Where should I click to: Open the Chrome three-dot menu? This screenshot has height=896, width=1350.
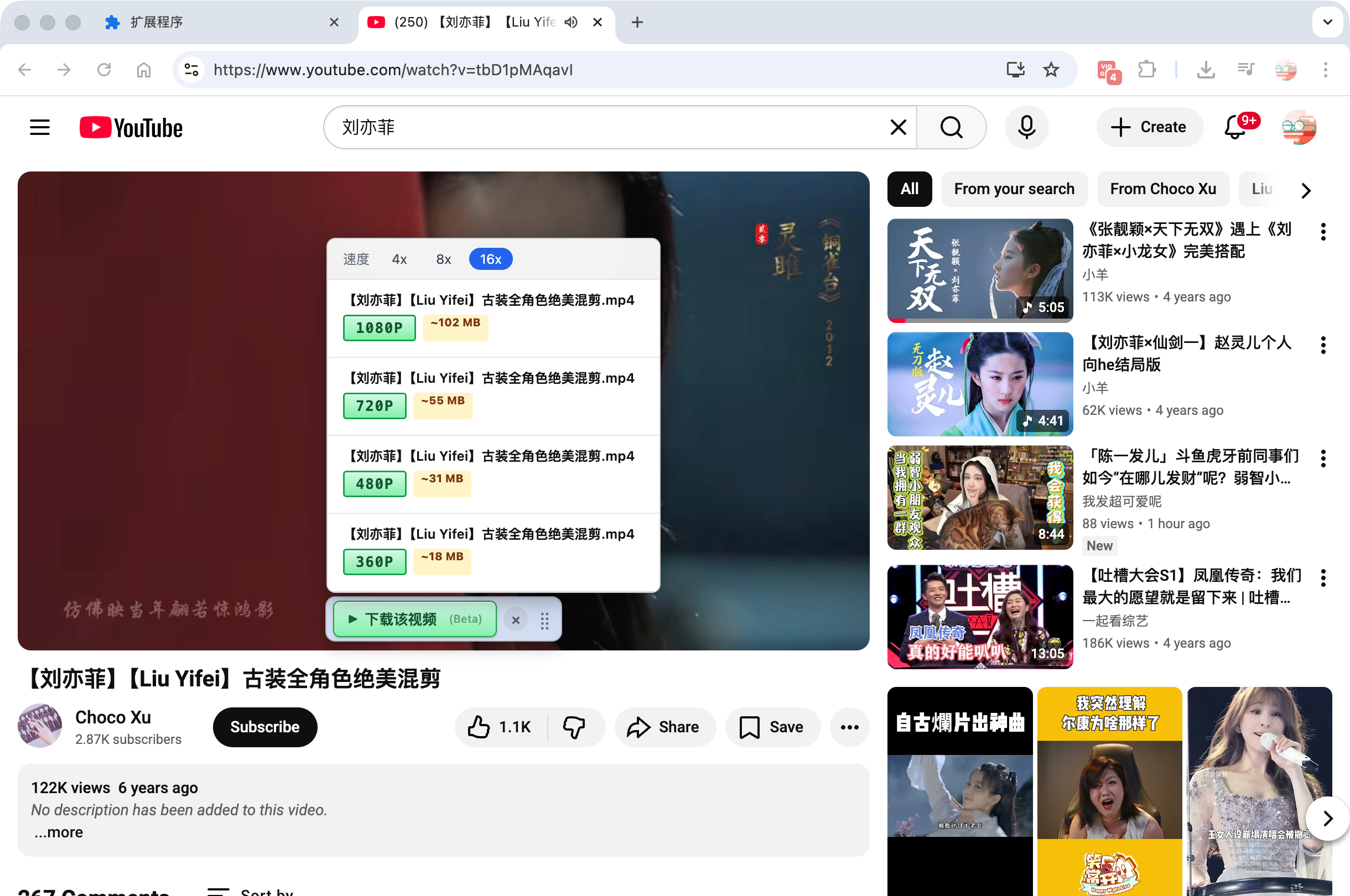[x=1326, y=70]
